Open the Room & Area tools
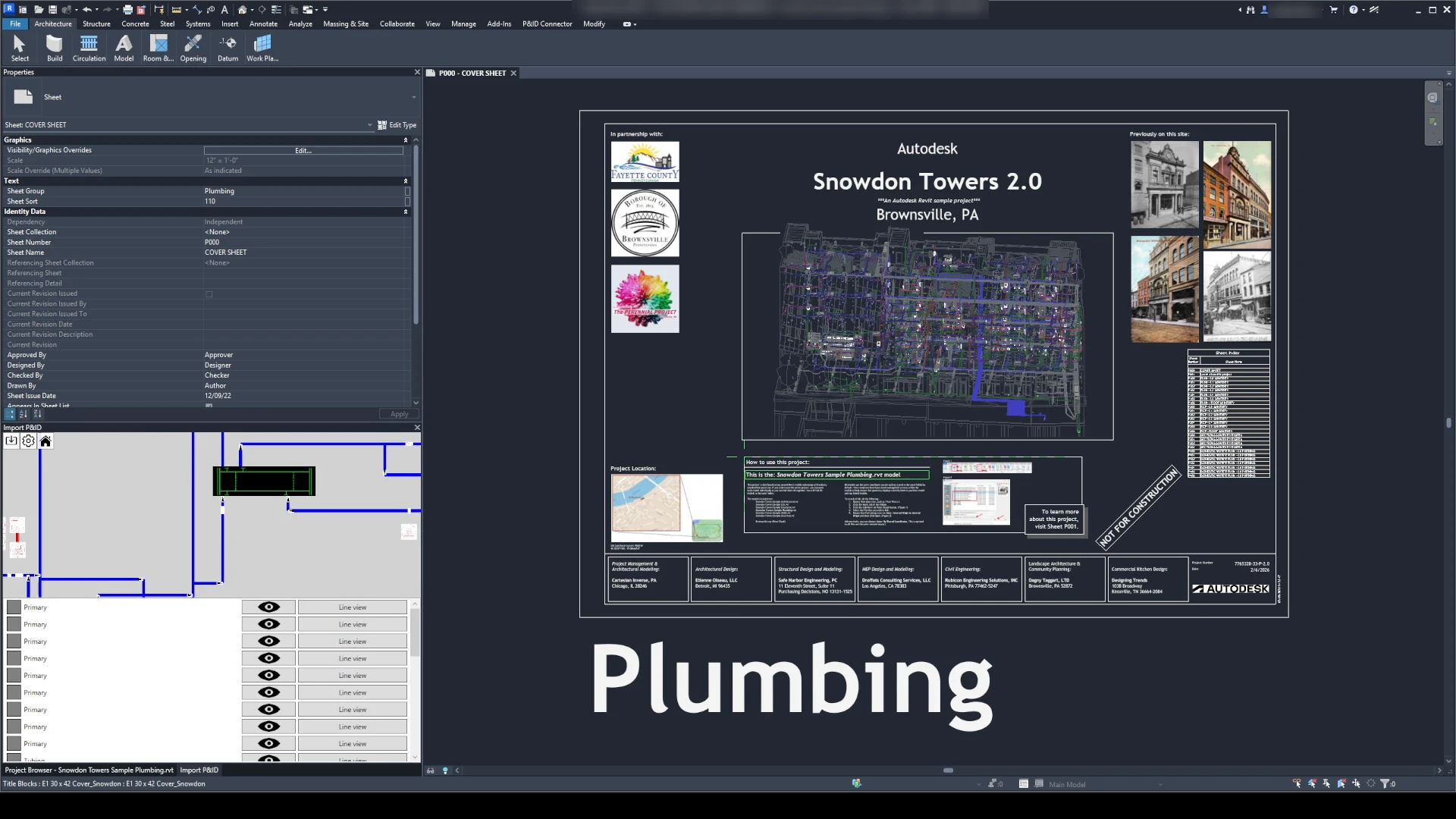Image resolution: width=1456 pixels, height=819 pixels. point(158,48)
